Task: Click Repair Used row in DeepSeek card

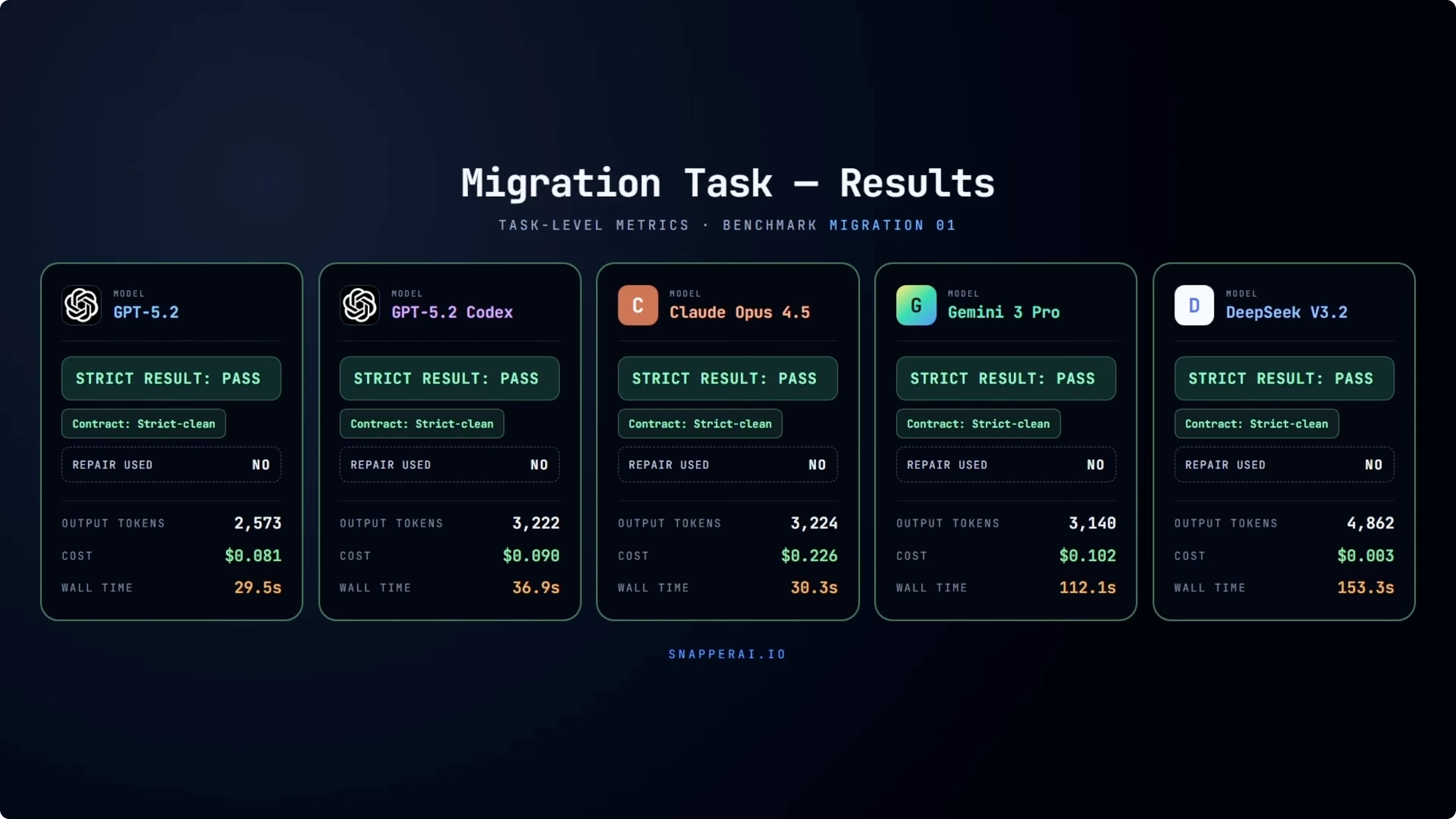Action: click(1283, 464)
